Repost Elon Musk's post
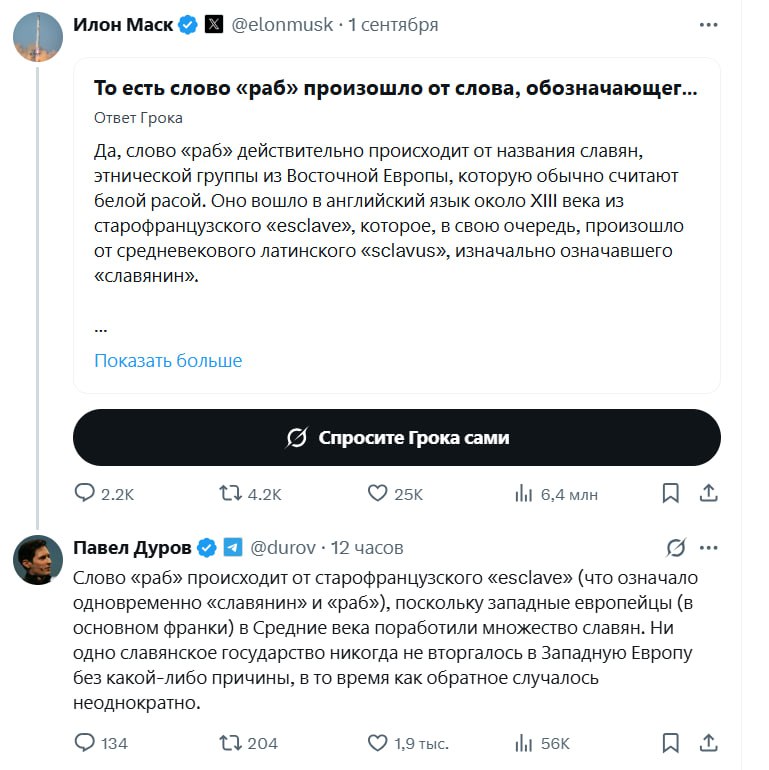Image resolution: width=769 pixels, height=770 pixels. [230, 493]
